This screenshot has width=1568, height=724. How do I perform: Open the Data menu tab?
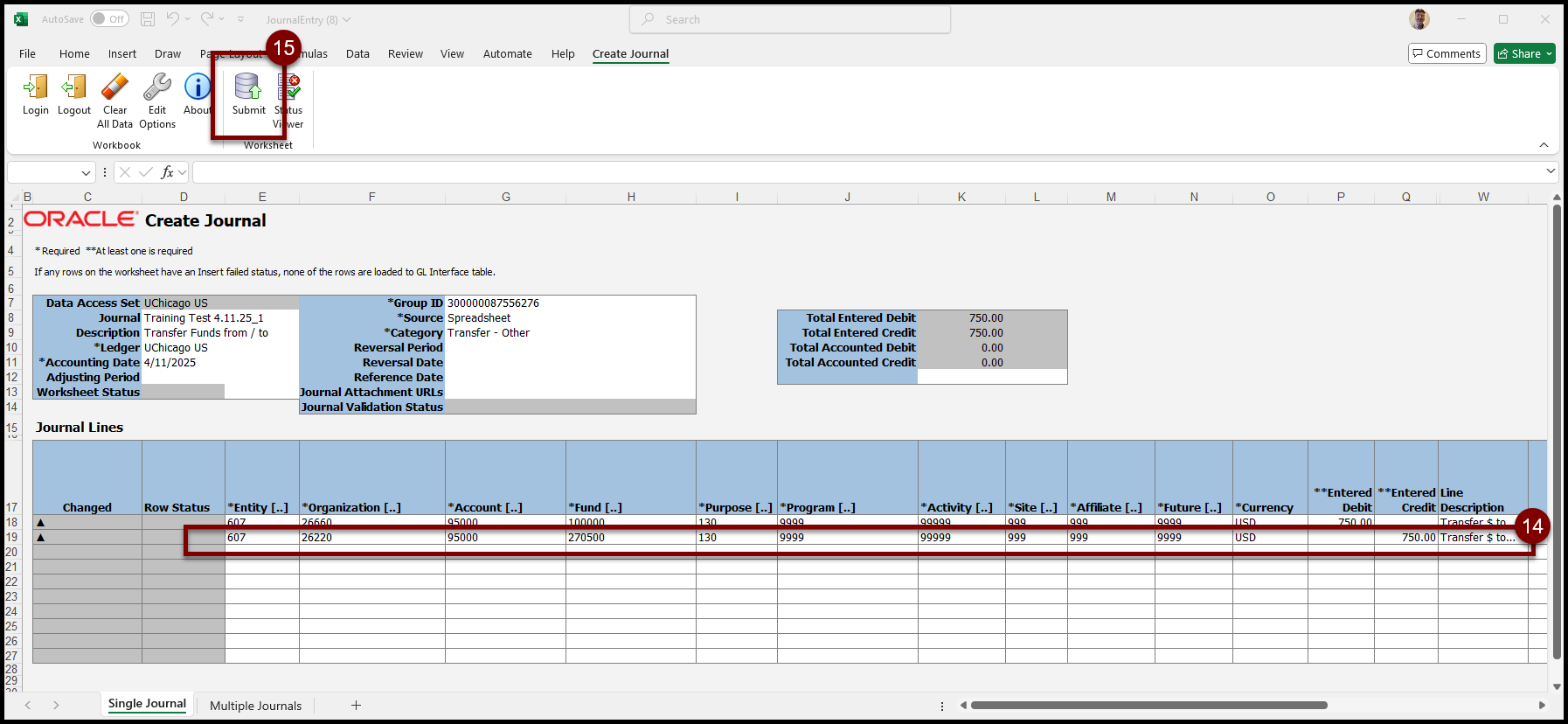point(357,54)
